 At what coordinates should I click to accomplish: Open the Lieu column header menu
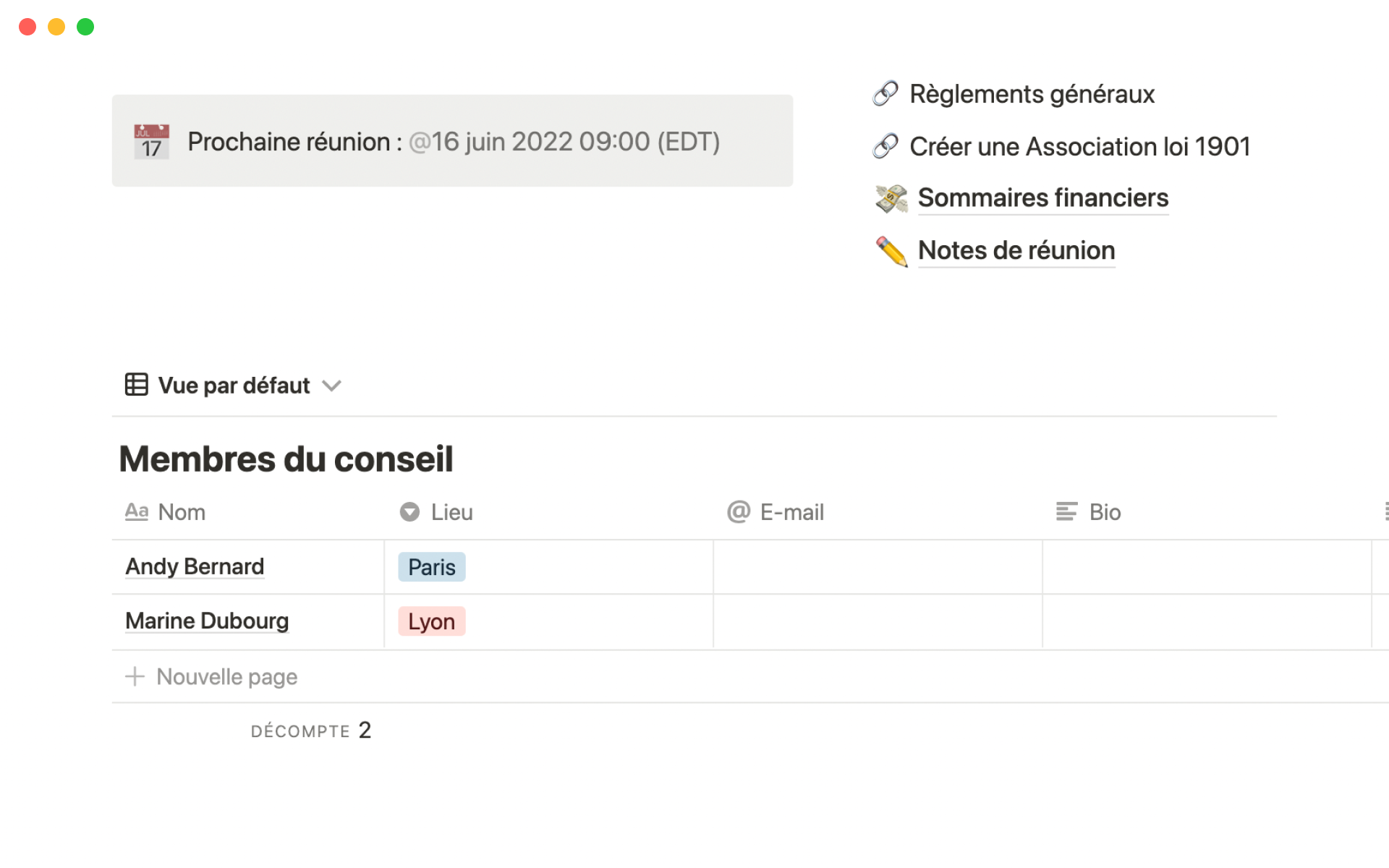point(451,512)
